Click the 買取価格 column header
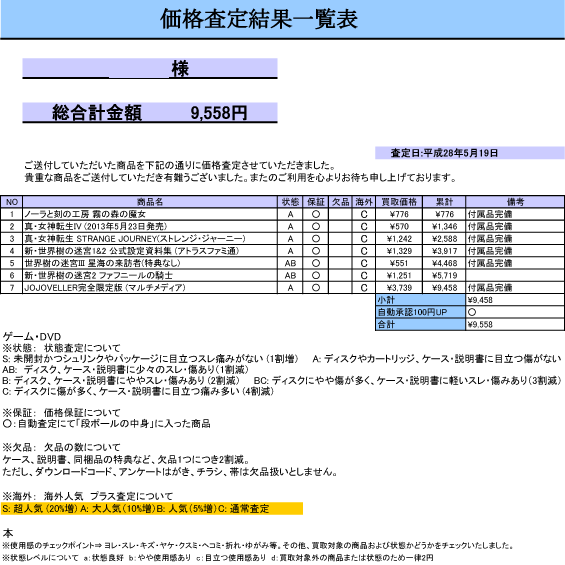 pyautogui.click(x=399, y=202)
